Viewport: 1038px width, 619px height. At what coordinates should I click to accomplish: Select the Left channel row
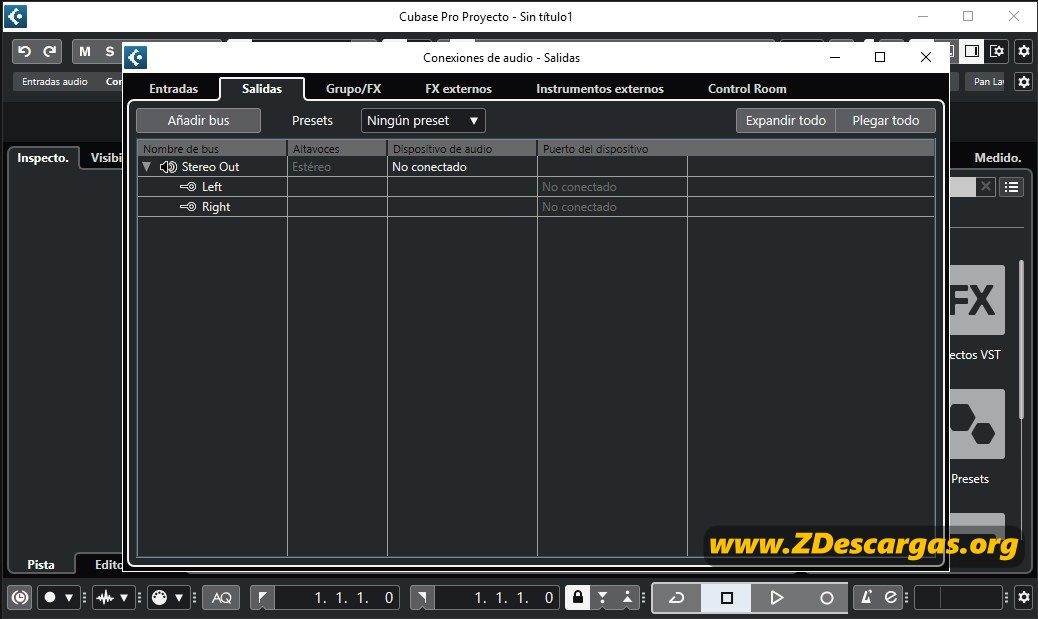point(536,187)
